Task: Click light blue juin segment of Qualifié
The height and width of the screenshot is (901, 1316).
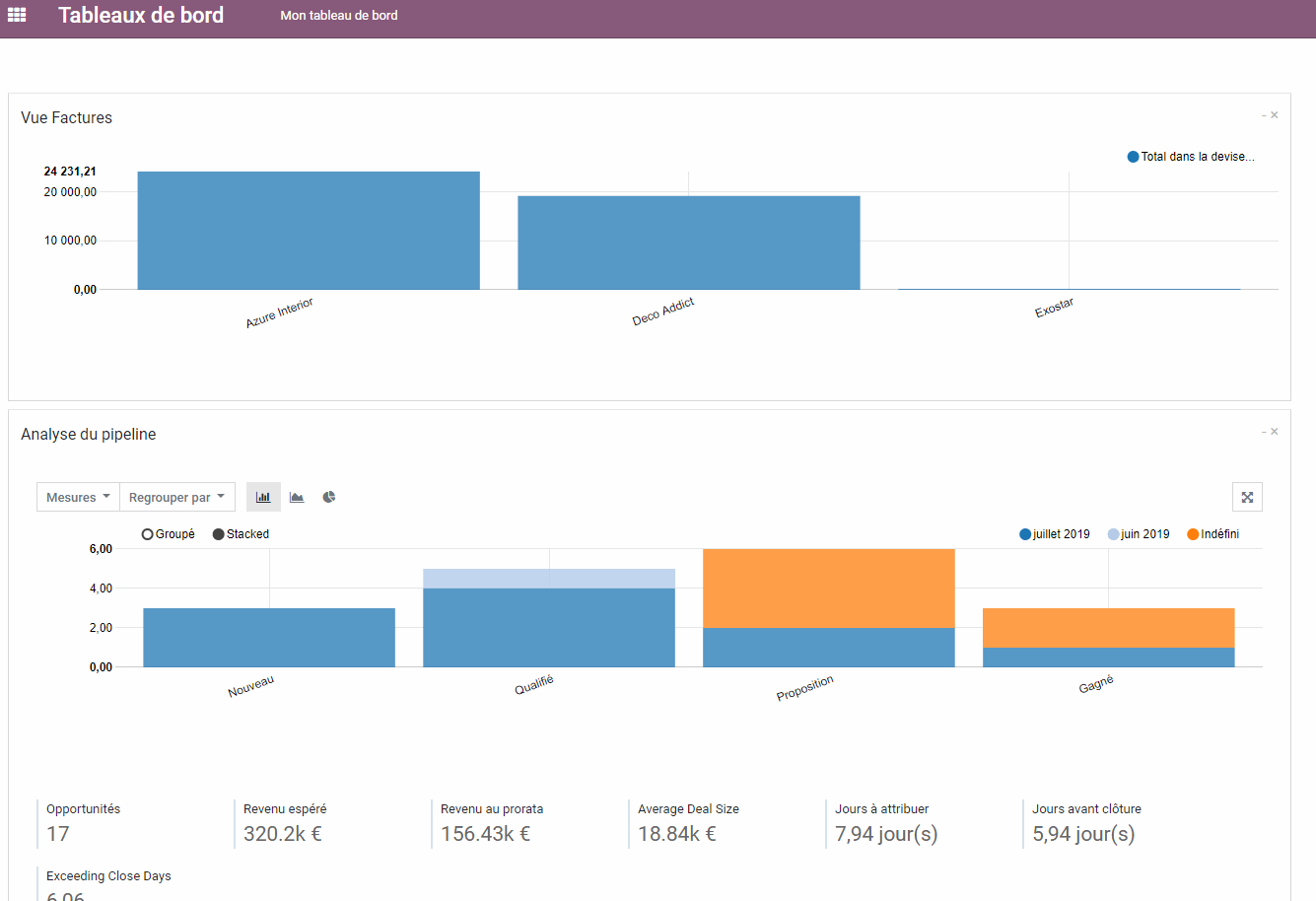Action: tap(549, 579)
